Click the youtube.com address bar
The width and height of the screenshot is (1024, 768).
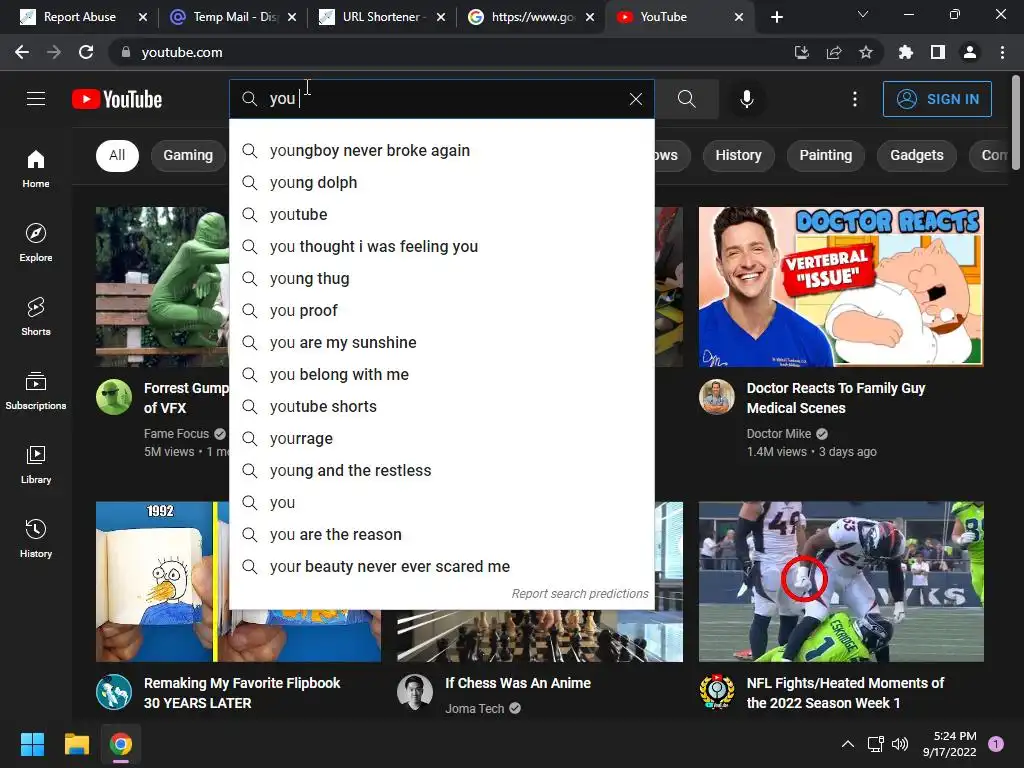pyautogui.click(x=451, y=52)
